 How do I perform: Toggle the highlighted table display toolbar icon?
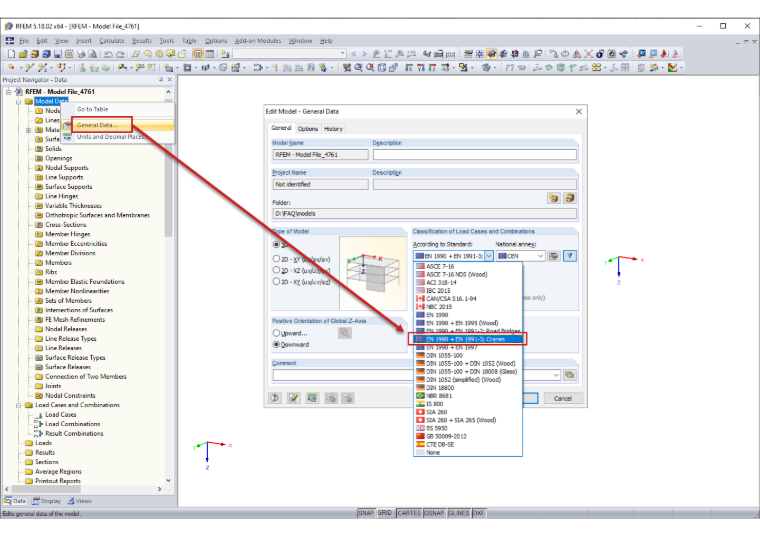(198, 54)
